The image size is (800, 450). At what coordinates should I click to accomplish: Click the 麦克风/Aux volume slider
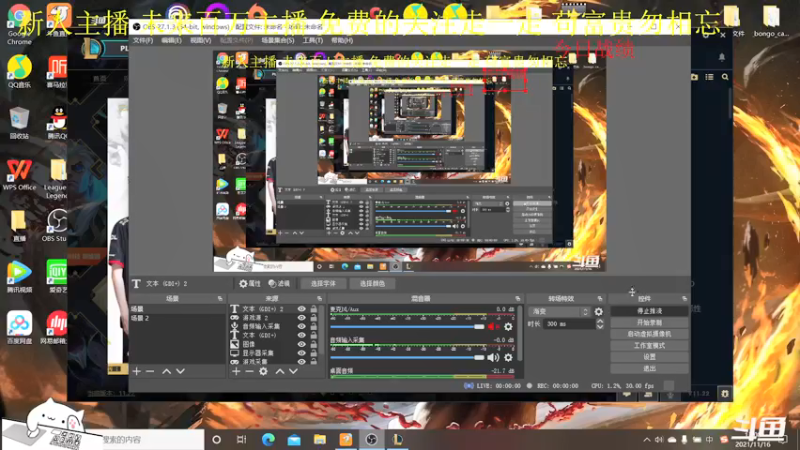click(x=407, y=327)
